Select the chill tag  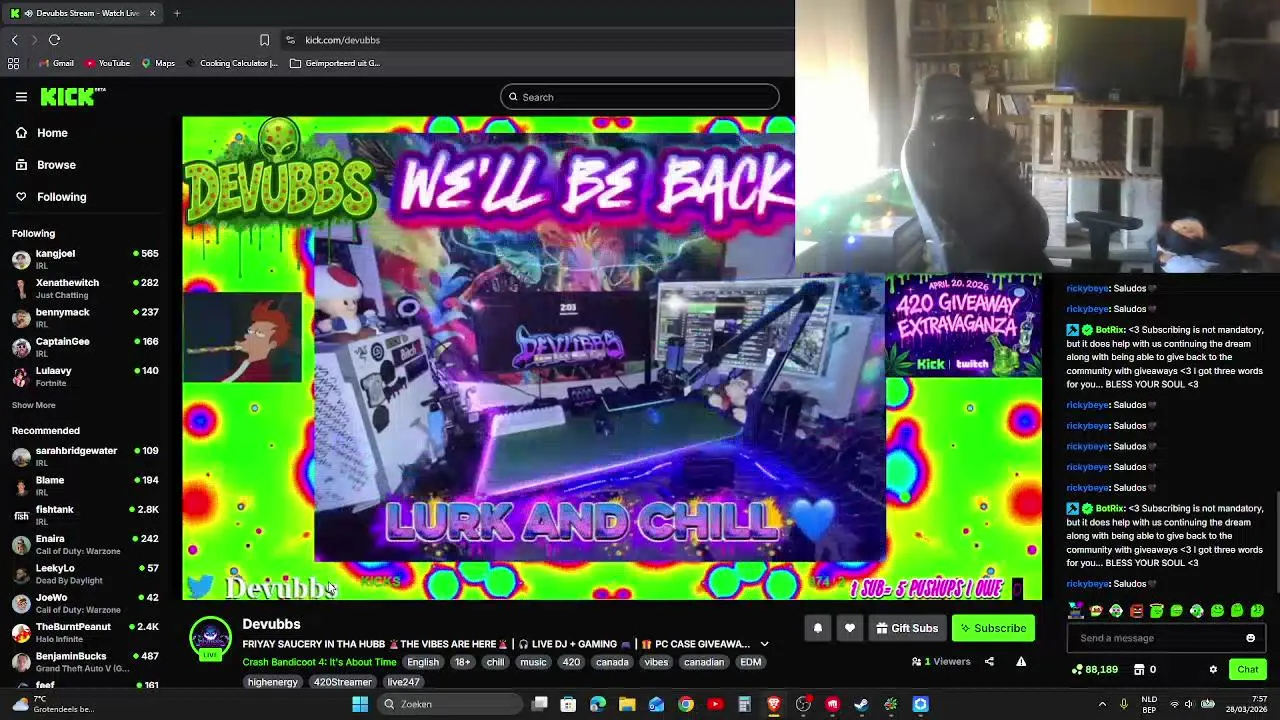point(496,662)
